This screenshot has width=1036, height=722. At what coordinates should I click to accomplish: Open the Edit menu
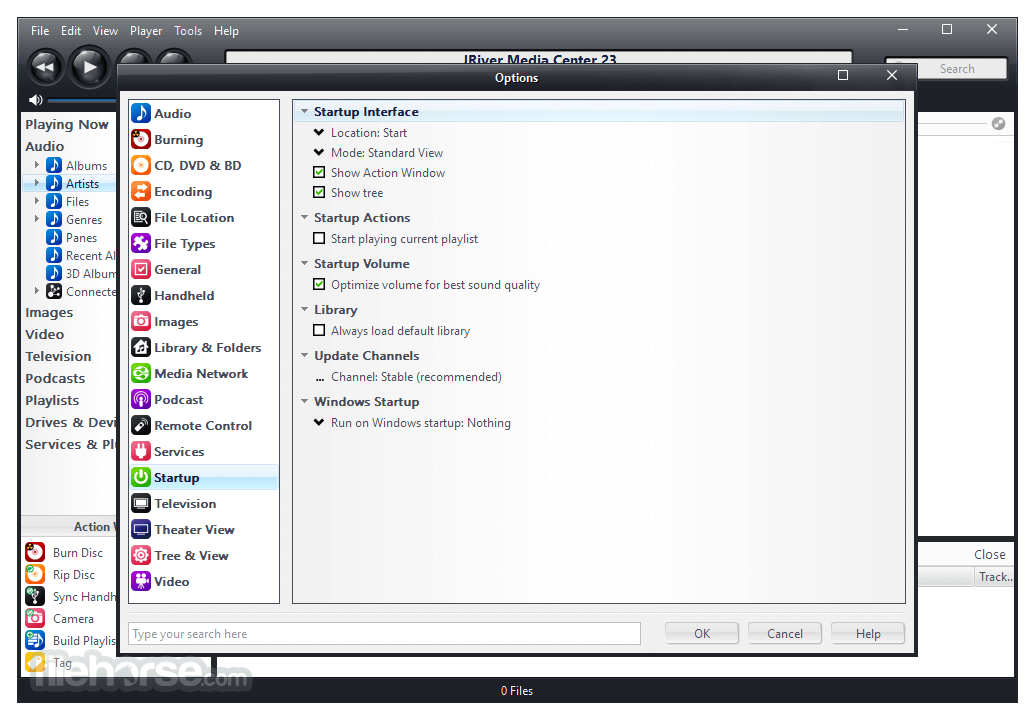[x=71, y=30]
